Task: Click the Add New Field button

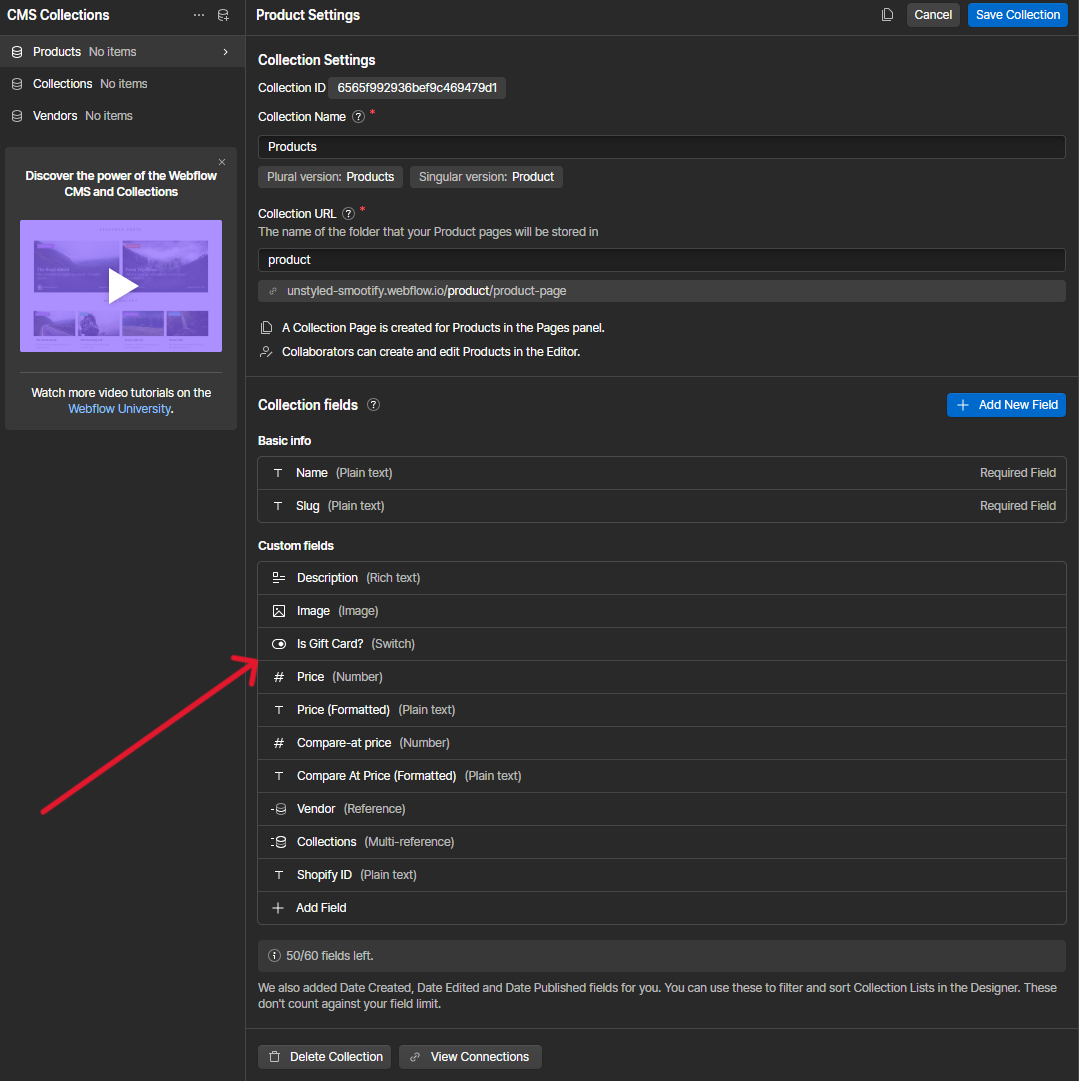Action: point(1006,405)
